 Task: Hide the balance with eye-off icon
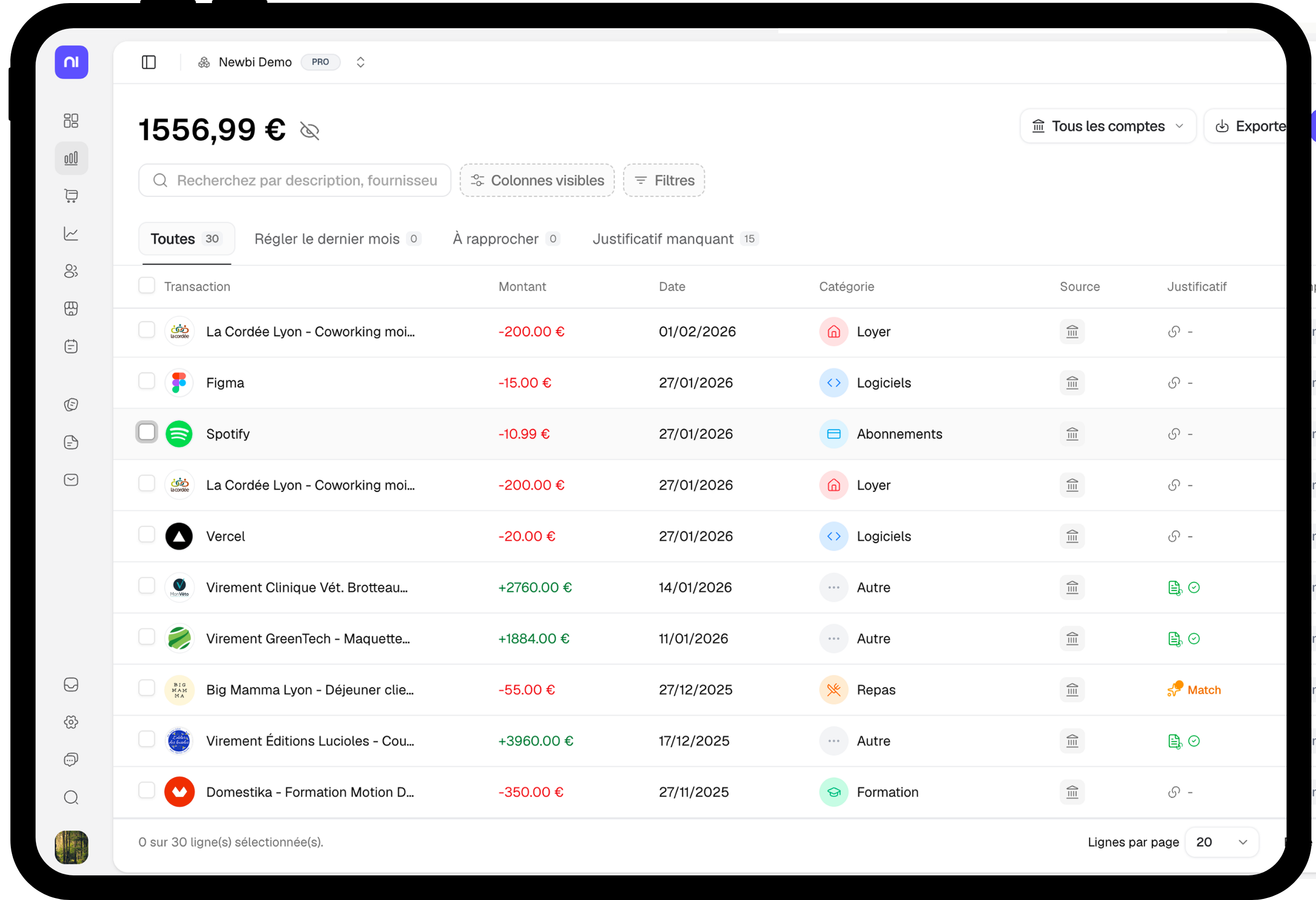310,131
